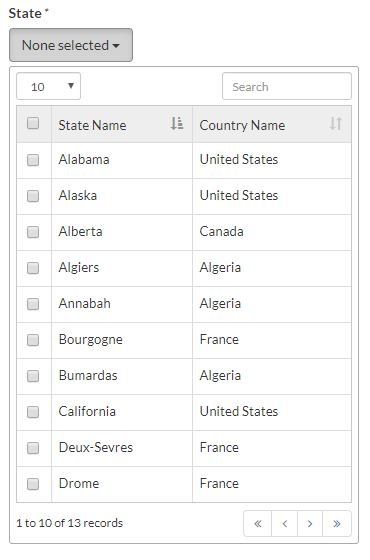The image size is (370, 560).
Task: Click the None selected caret arrow
Action: click(x=116, y=46)
